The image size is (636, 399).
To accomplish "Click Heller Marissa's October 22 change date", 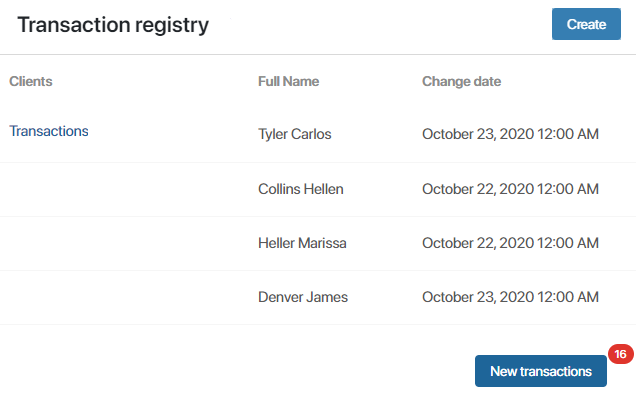I will coord(510,243).
